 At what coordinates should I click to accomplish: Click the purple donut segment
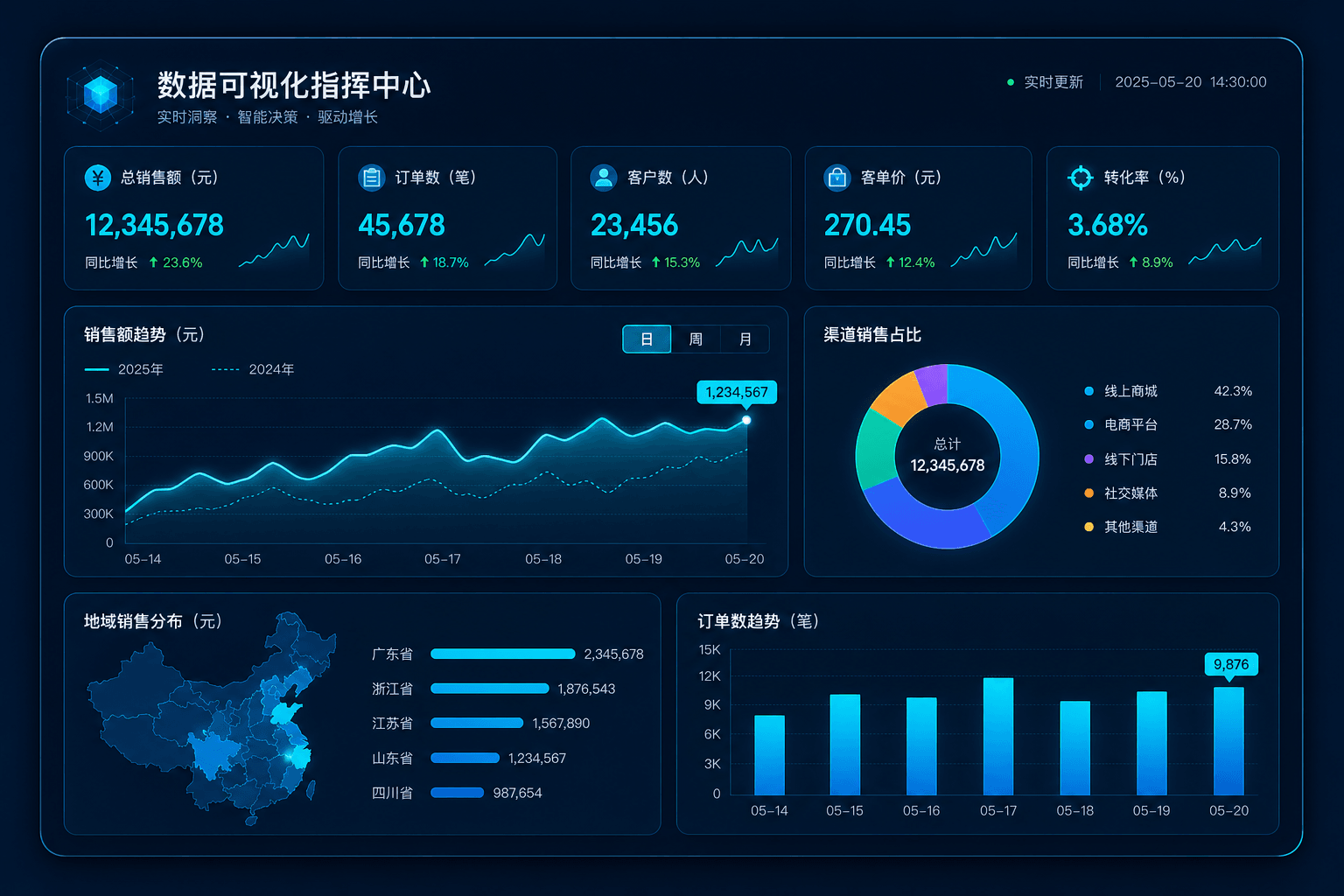click(933, 386)
